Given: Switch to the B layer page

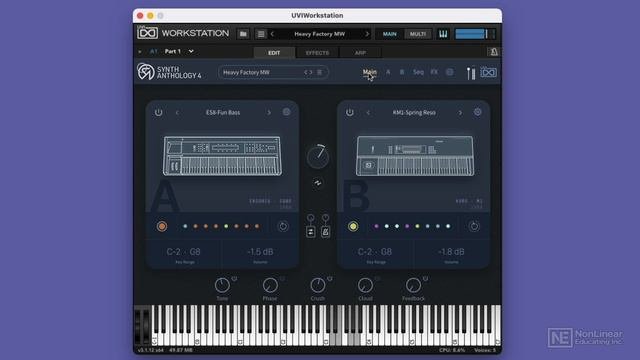Looking at the screenshot, I should coord(402,72).
